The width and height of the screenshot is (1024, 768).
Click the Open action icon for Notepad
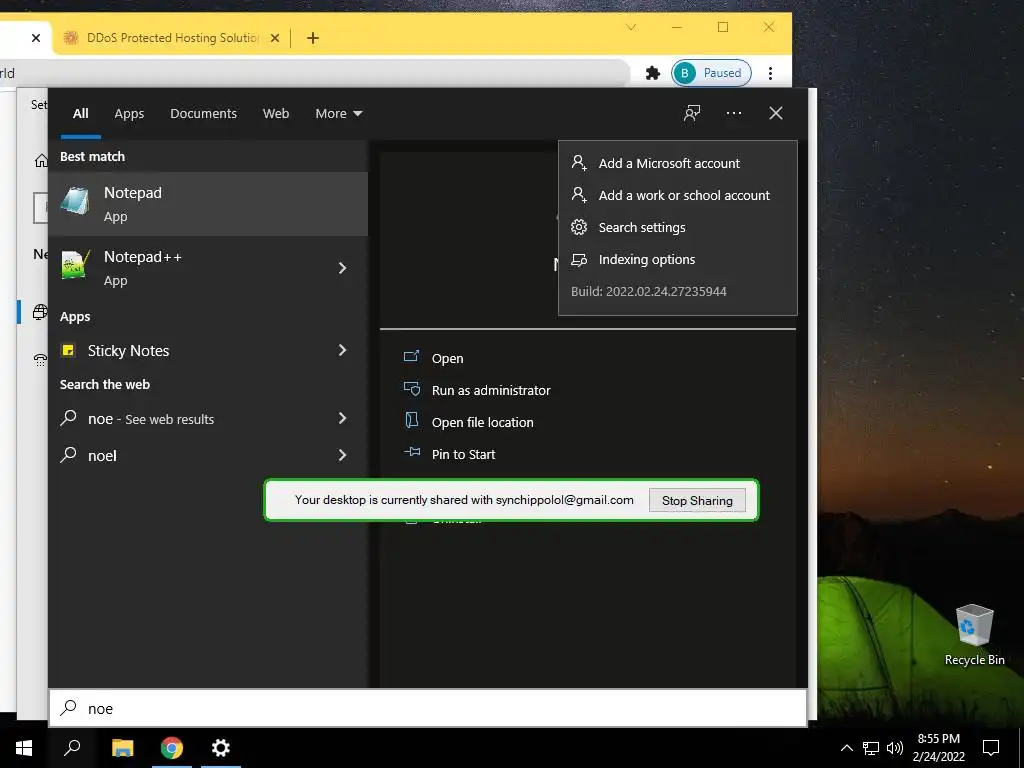click(x=411, y=357)
